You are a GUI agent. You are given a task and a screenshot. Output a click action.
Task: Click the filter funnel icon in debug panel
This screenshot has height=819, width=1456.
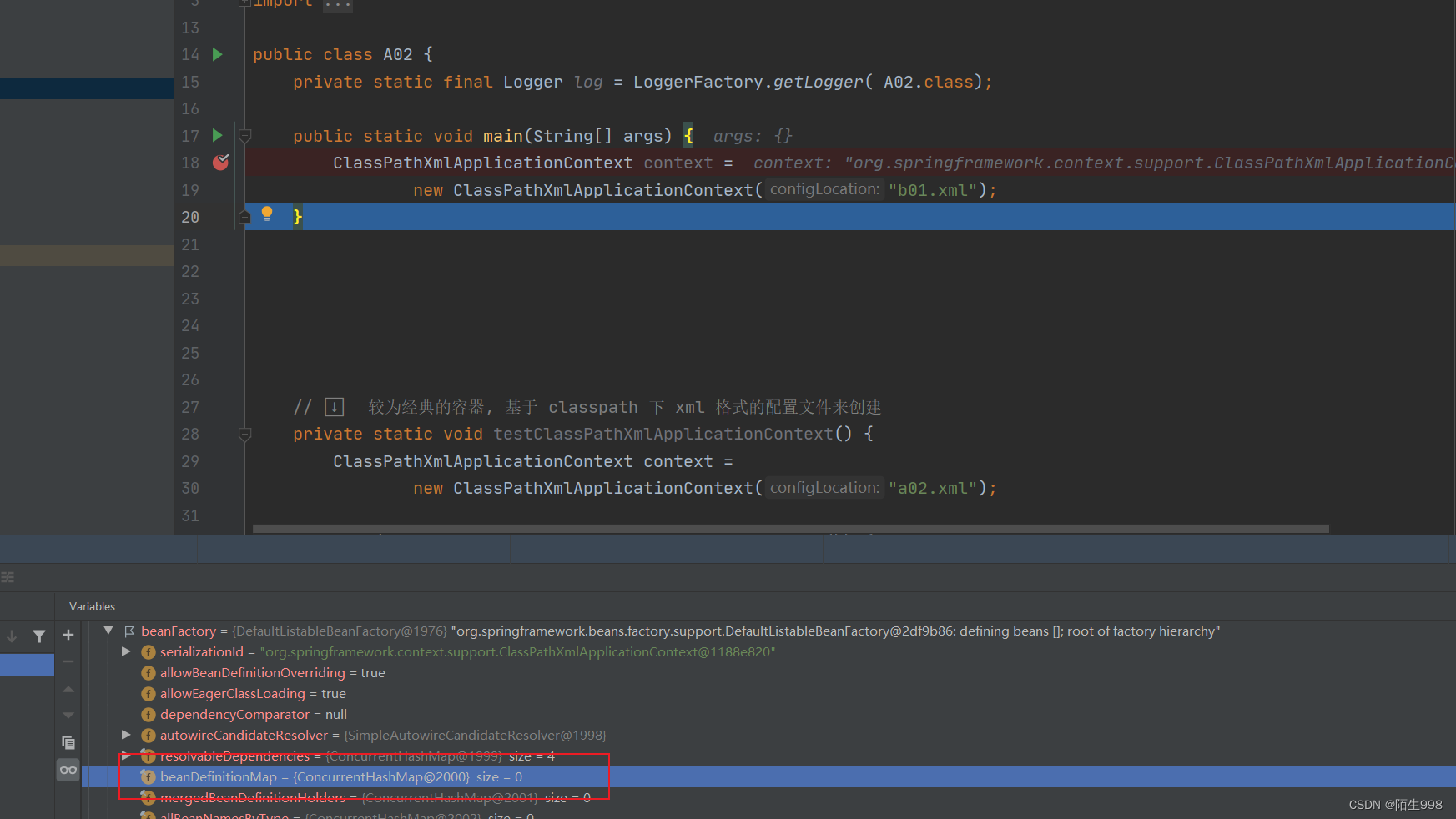pyautogui.click(x=39, y=636)
